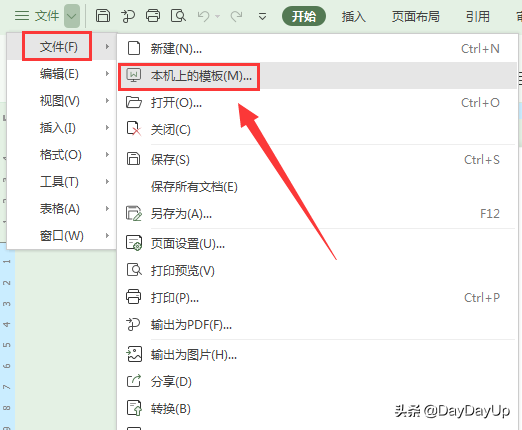Expand the arrow beside 表格(A)

[107, 208]
